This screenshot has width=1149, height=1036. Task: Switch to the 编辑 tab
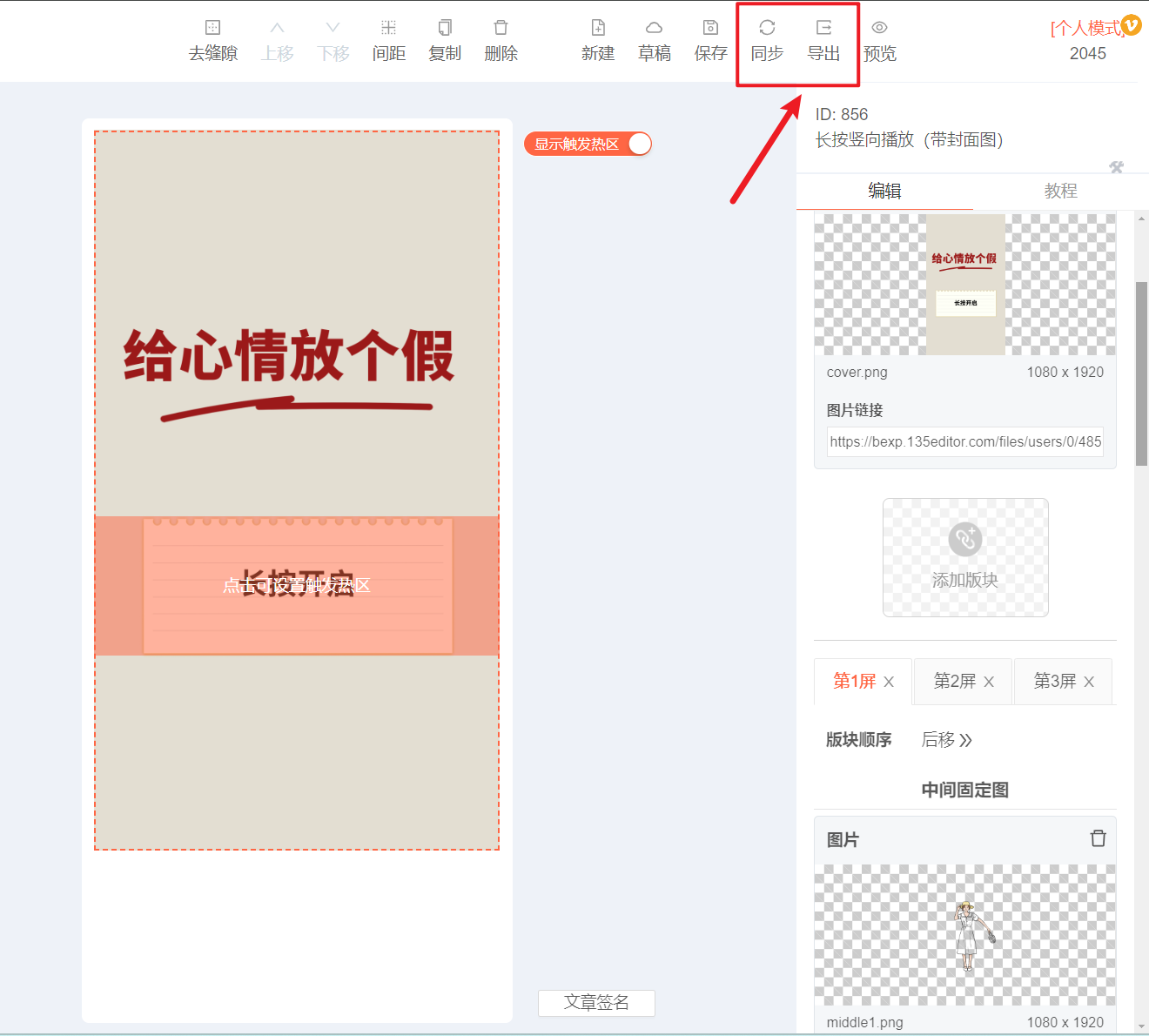point(884,191)
